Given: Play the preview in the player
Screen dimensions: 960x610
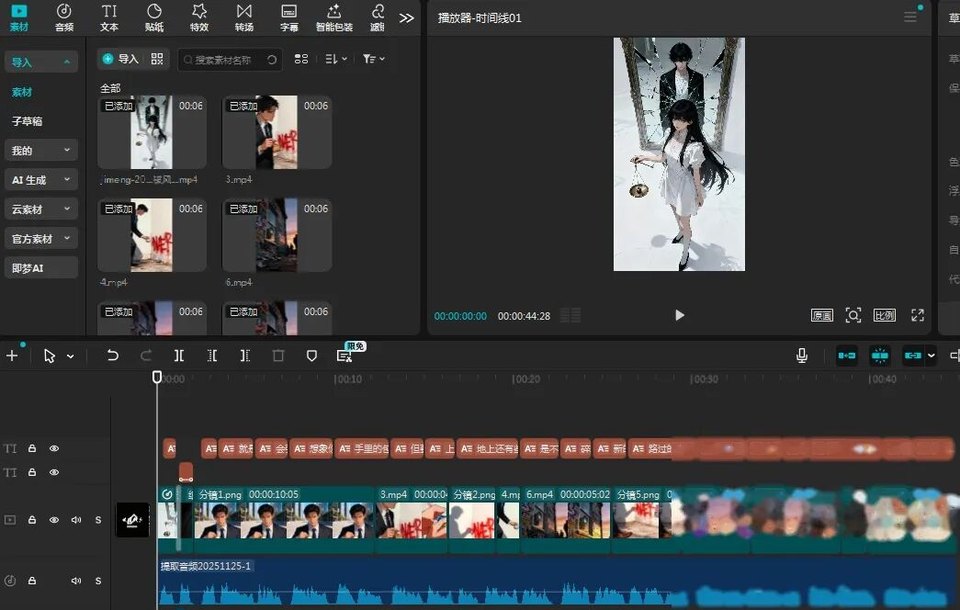Looking at the screenshot, I should tap(680, 315).
